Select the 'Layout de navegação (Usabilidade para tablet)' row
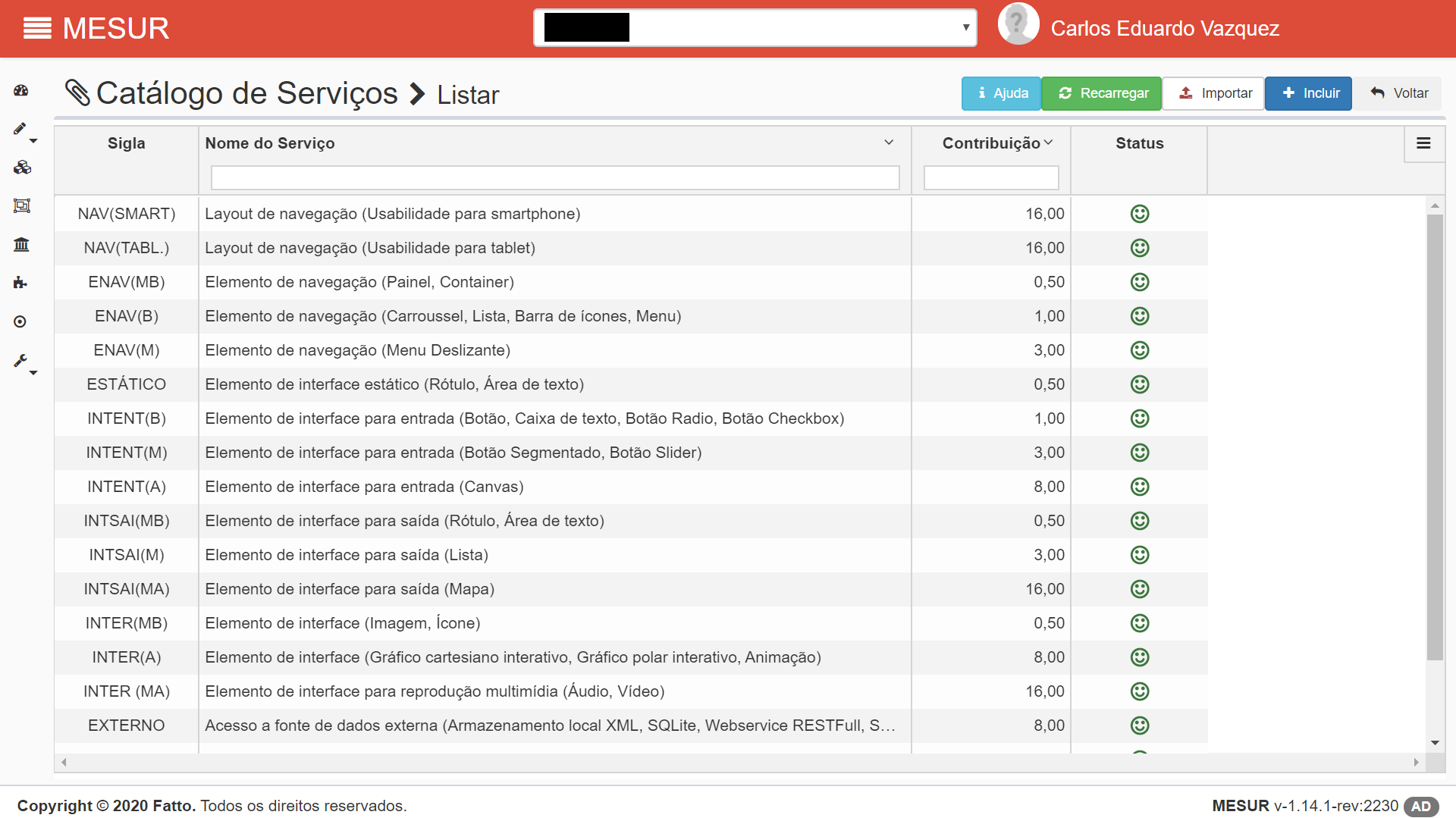1456x818 pixels. pos(631,248)
